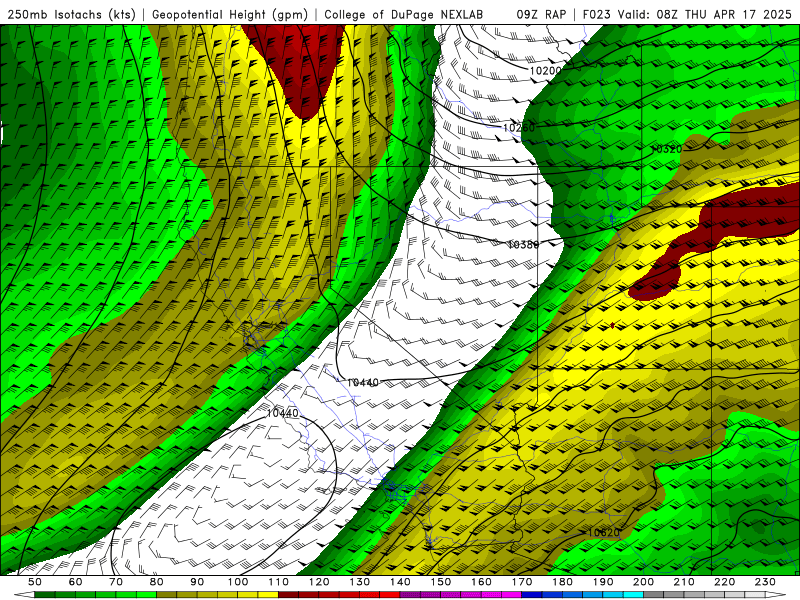Click the '120' knots scale label
800x600 pixels.
319,582
